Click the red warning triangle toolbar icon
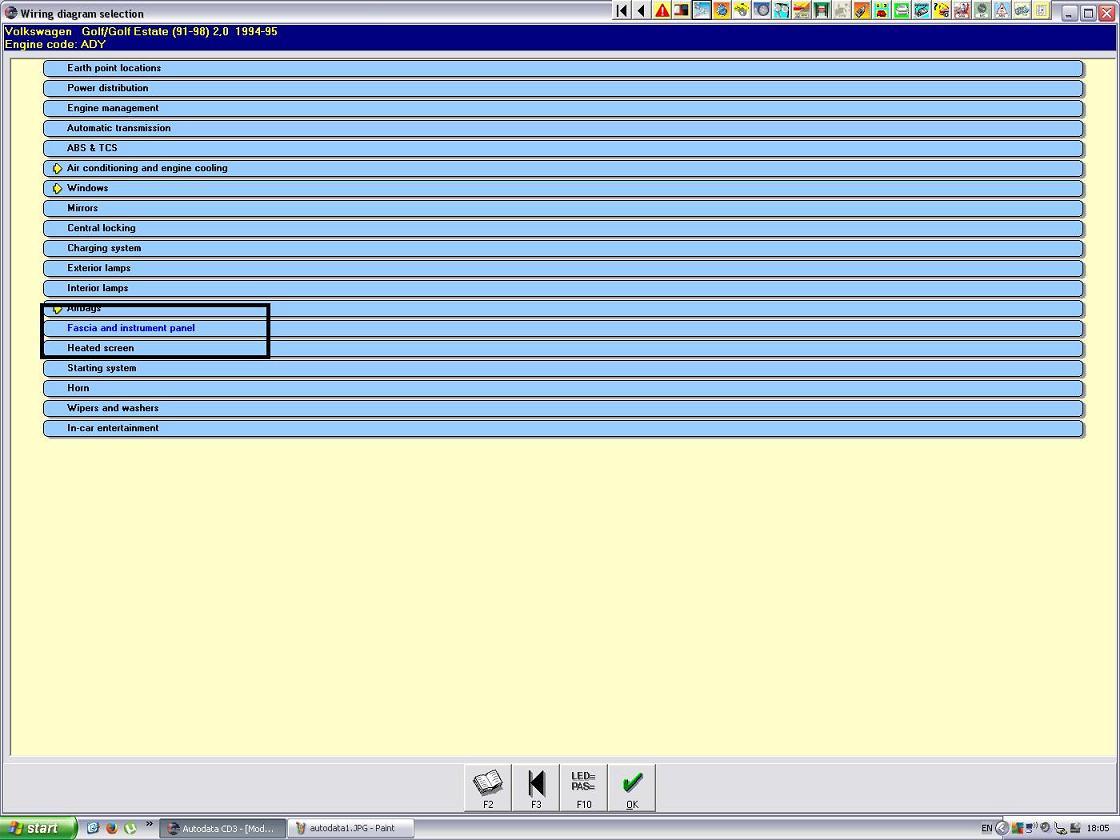Screen dimensions: 1120x840 pos(662,11)
